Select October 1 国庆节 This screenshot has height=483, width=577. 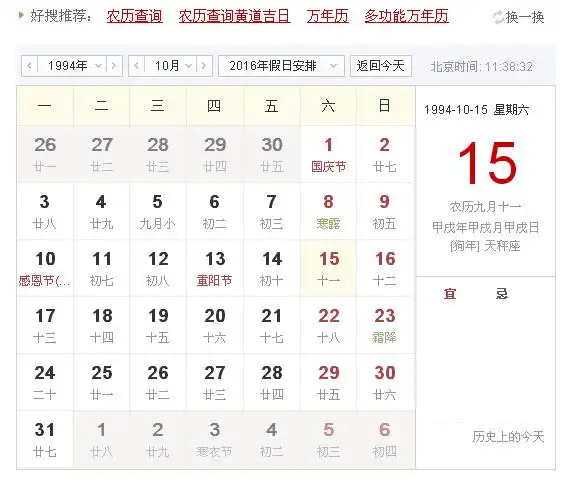click(328, 155)
